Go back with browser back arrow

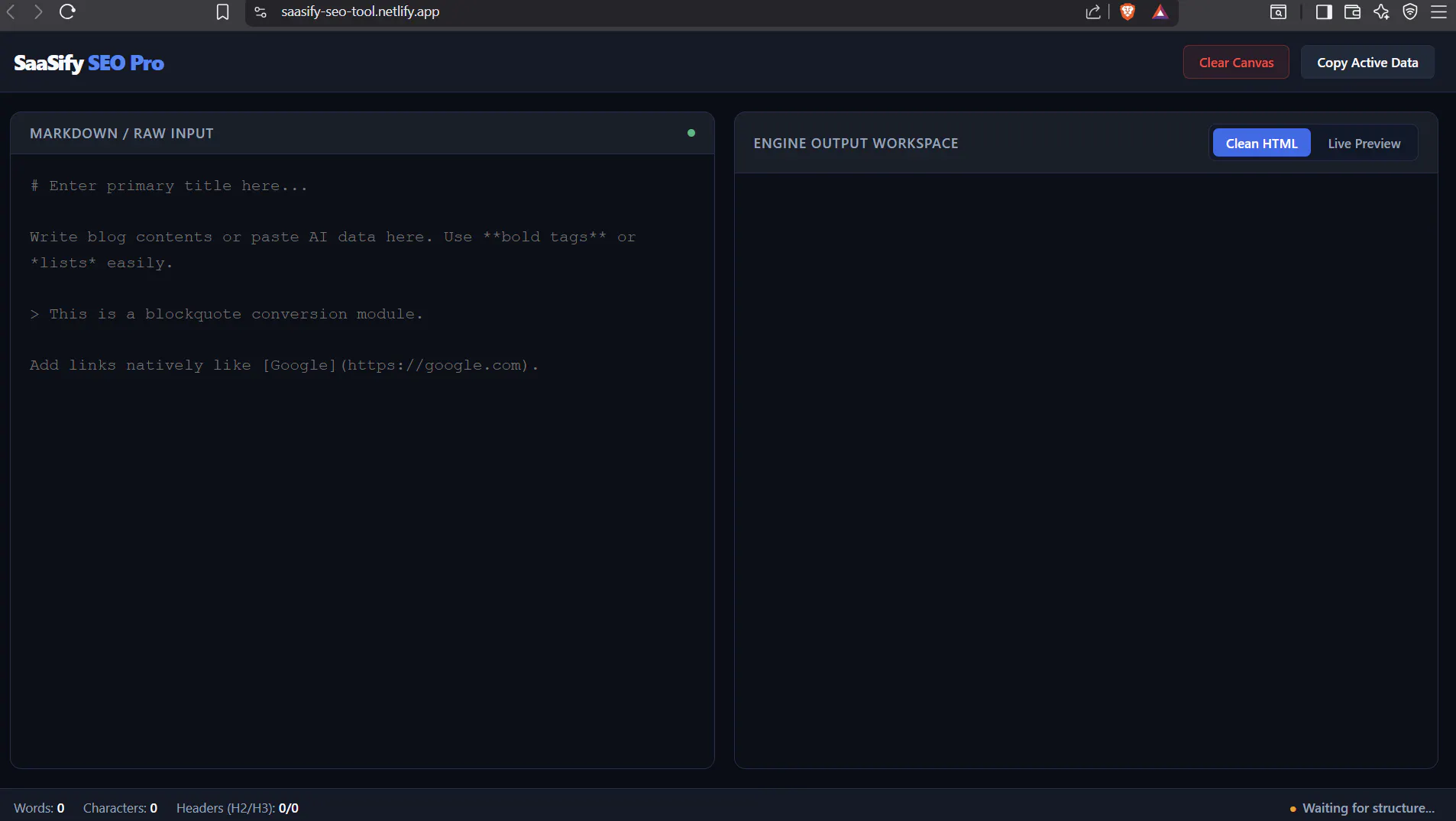click(x=11, y=11)
